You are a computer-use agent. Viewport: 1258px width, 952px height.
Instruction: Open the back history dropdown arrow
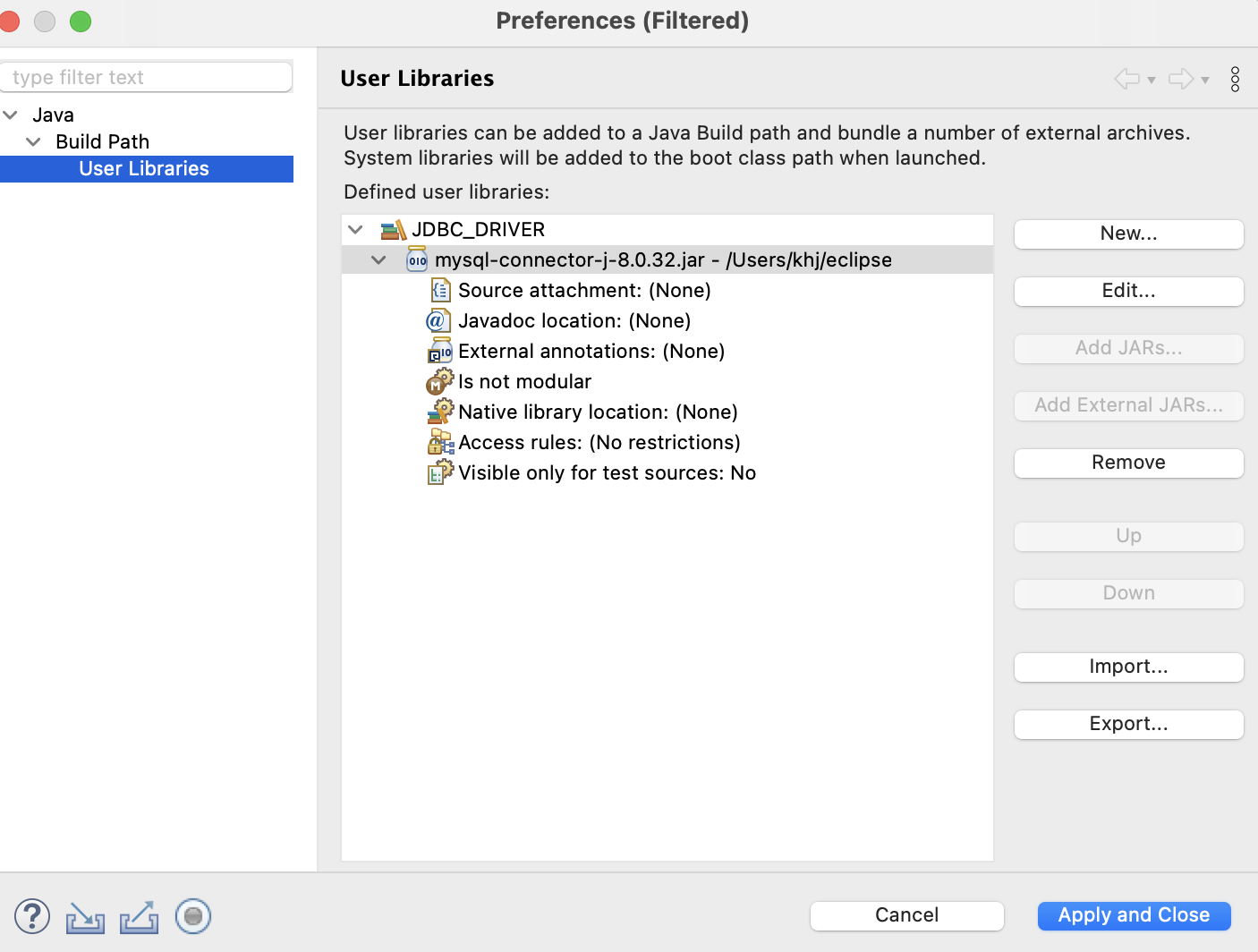coord(1152,81)
